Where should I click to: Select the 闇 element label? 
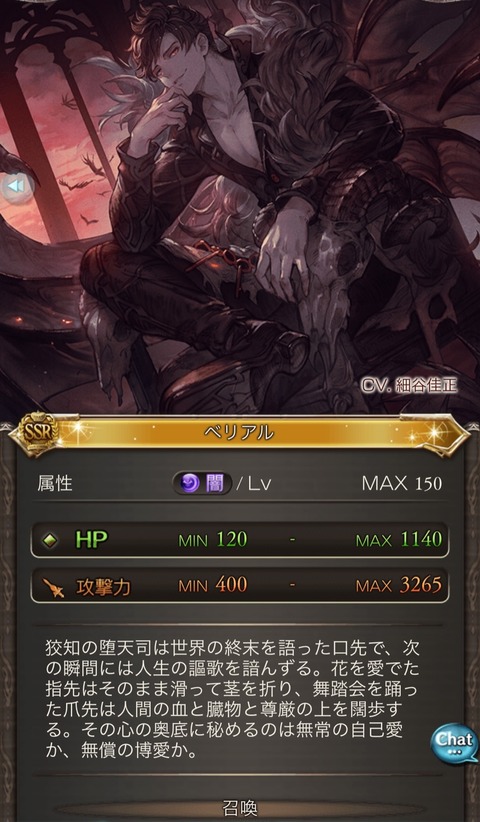pos(215,483)
